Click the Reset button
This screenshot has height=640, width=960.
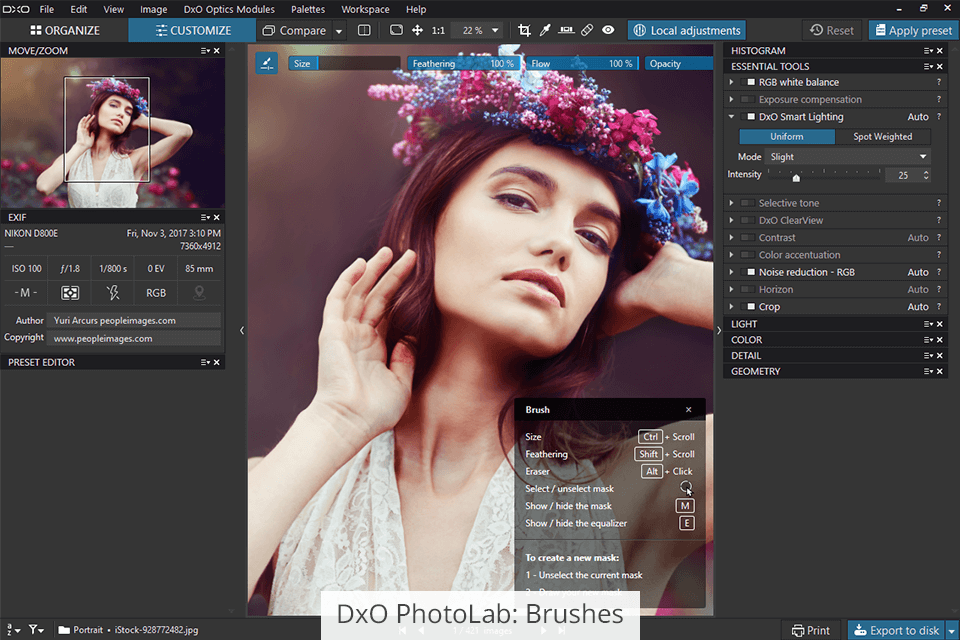click(831, 30)
